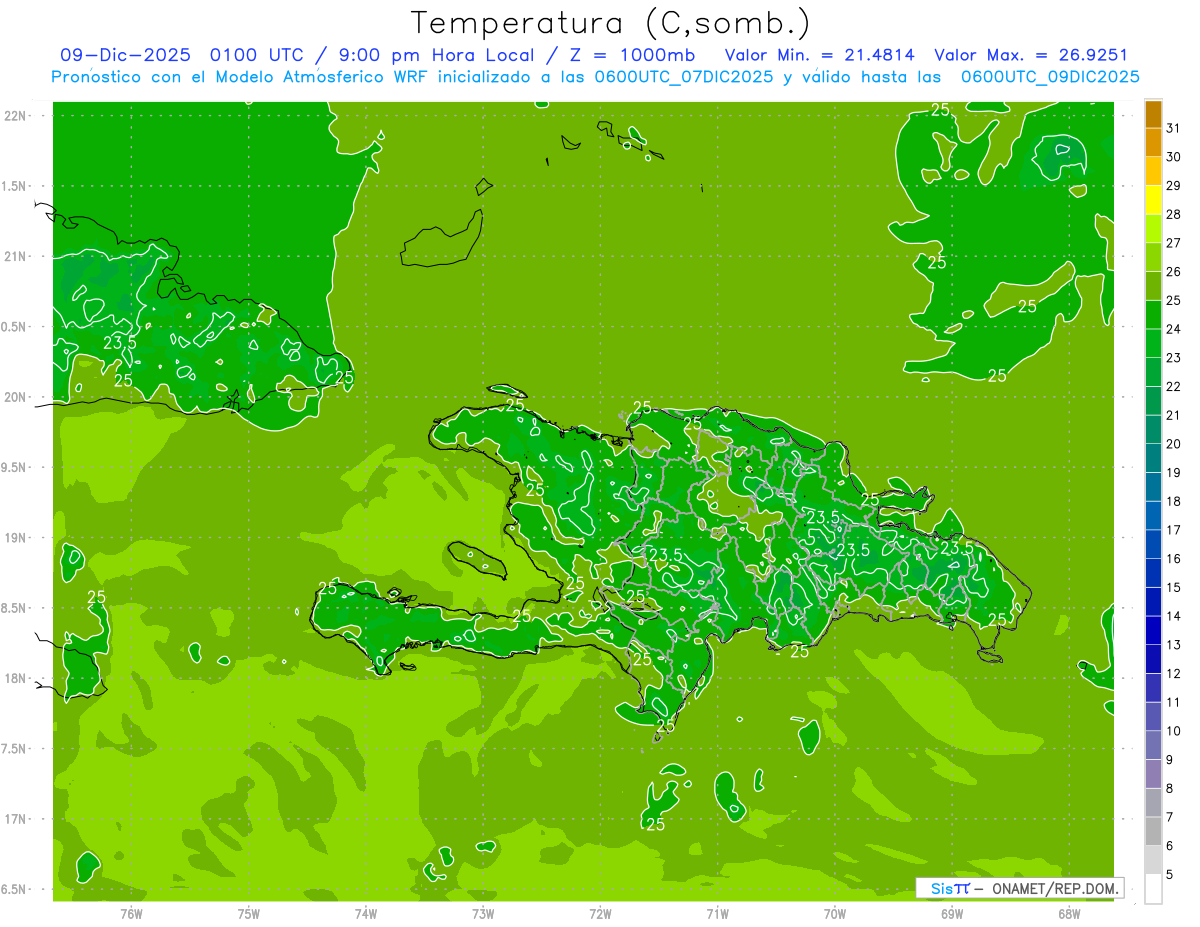Click the legend scale value 20
The image size is (1200, 927).
(1174, 444)
